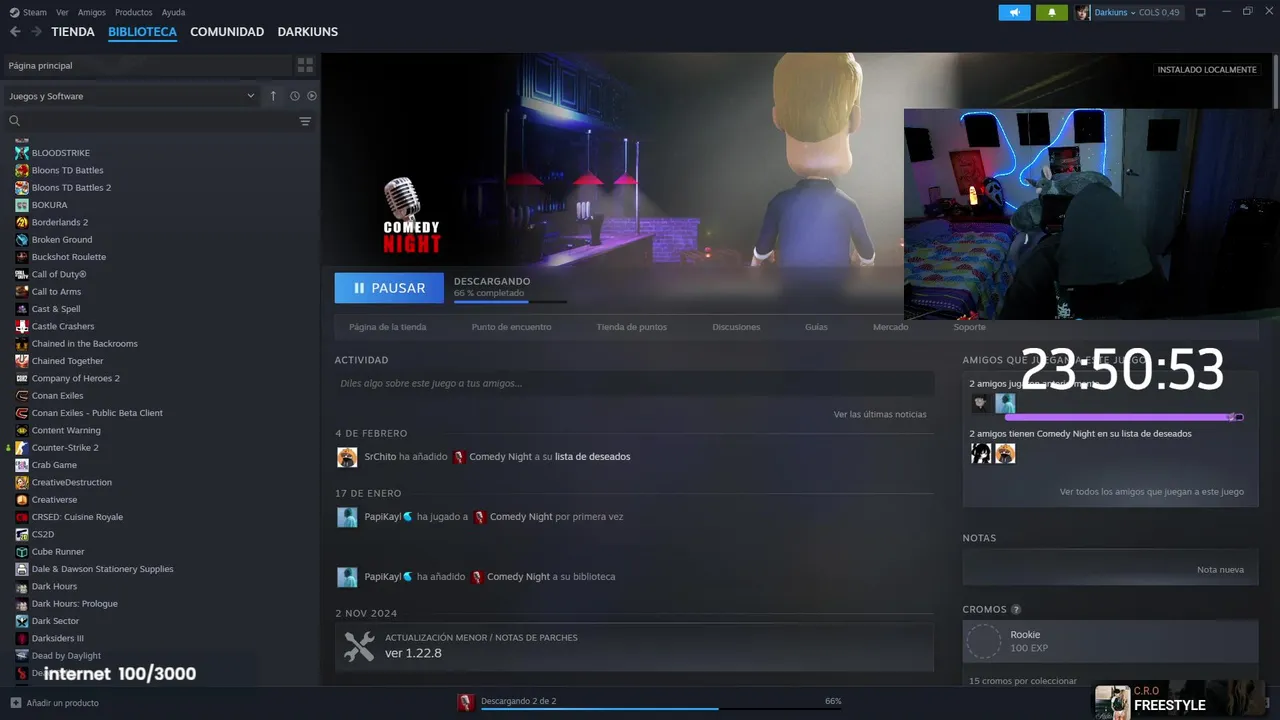Create a Nota nueva
Image resolution: width=1280 pixels, height=720 pixels.
tap(1220, 570)
